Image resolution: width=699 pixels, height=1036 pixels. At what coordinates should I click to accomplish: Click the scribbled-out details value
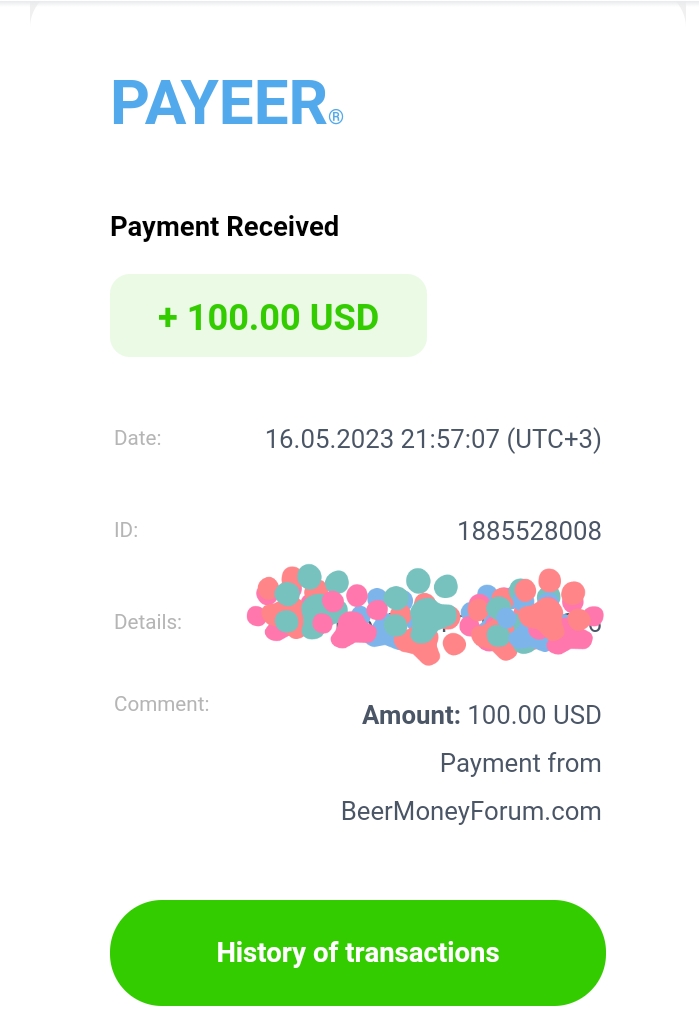pos(425,613)
